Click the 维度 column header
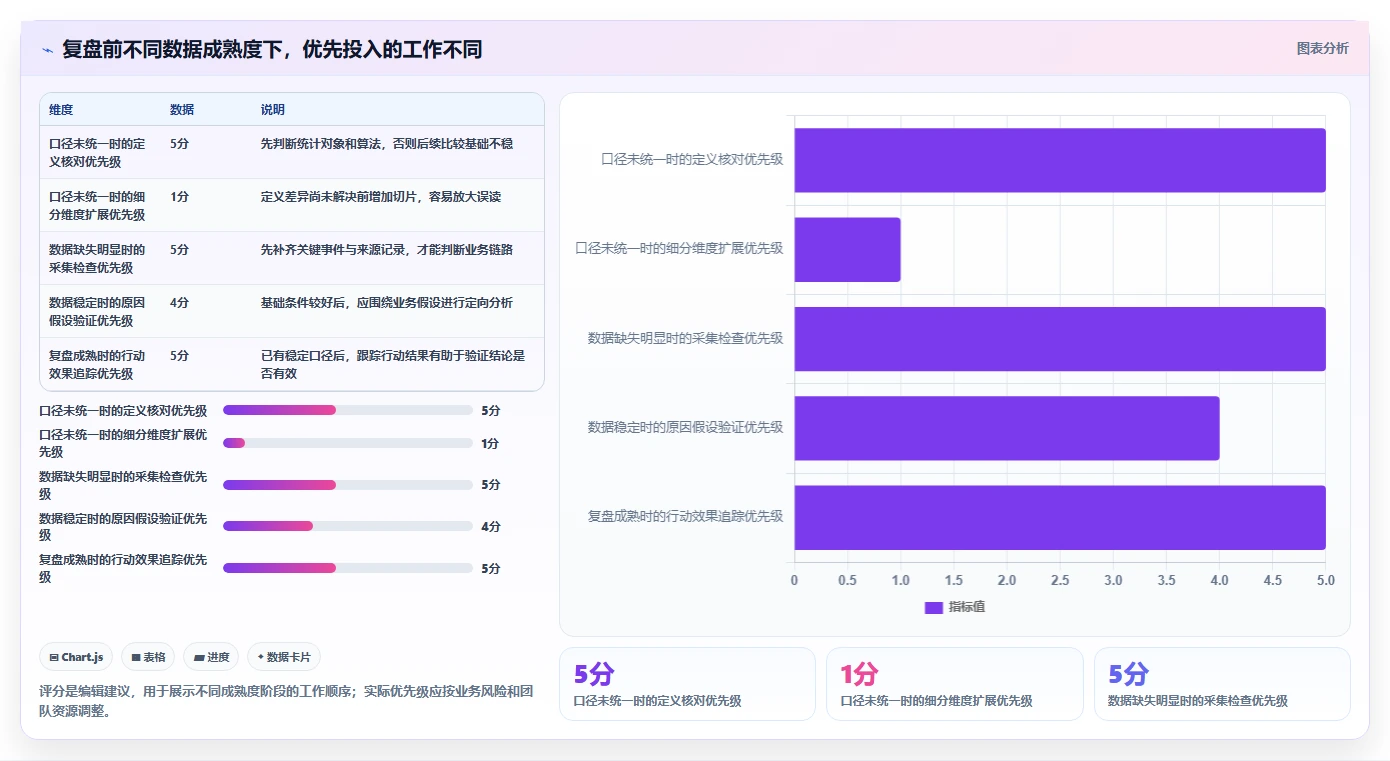This screenshot has height=761, width=1390. 61,110
